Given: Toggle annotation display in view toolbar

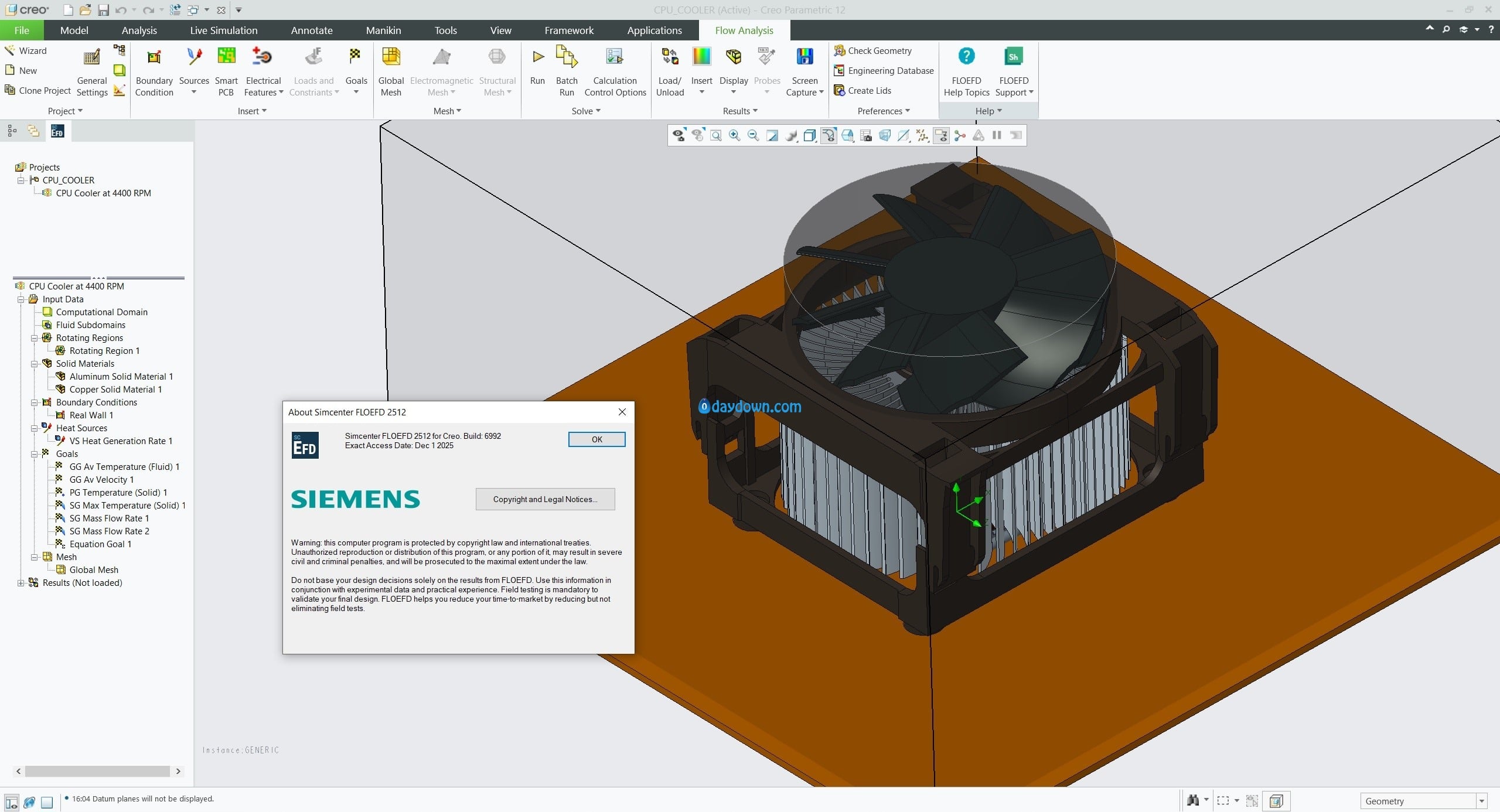Looking at the screenshot, I should click(x=941, y=136).
